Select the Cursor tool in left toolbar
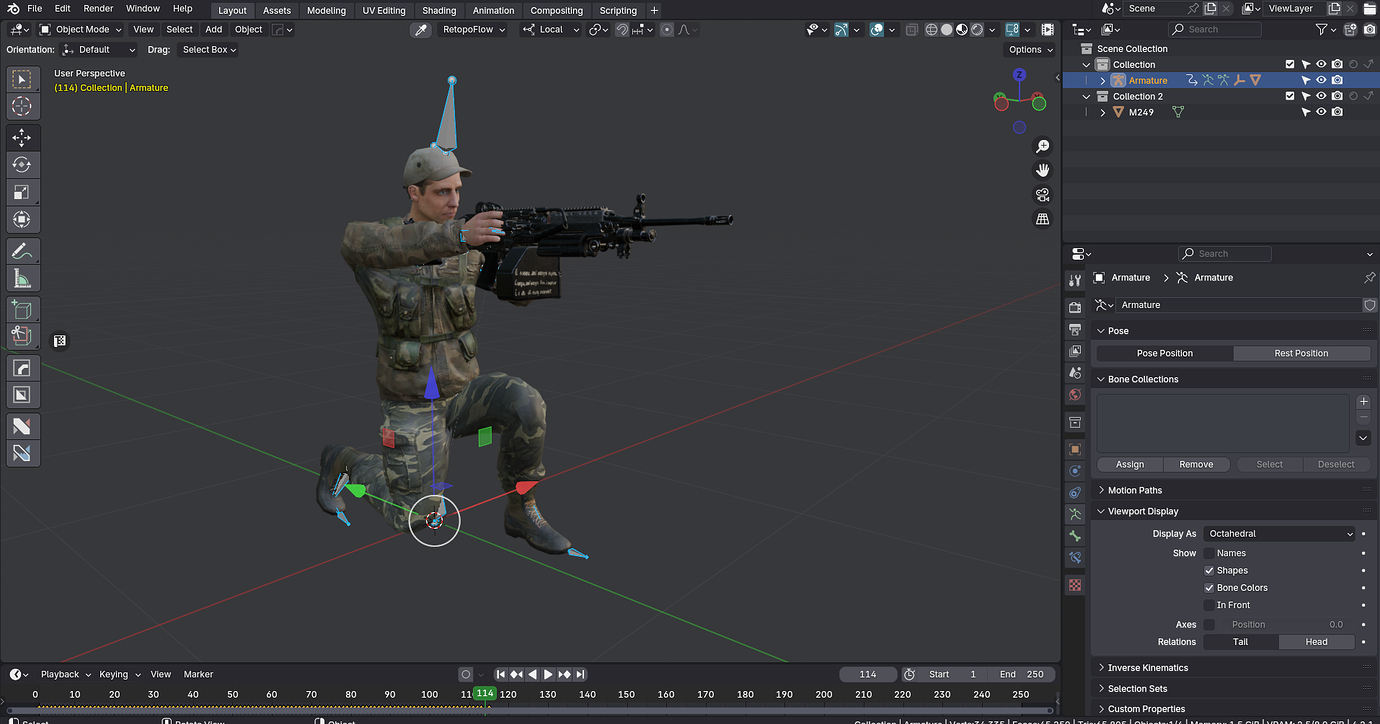This screenshot has width=1380, height=724. [x=22, y=106]
